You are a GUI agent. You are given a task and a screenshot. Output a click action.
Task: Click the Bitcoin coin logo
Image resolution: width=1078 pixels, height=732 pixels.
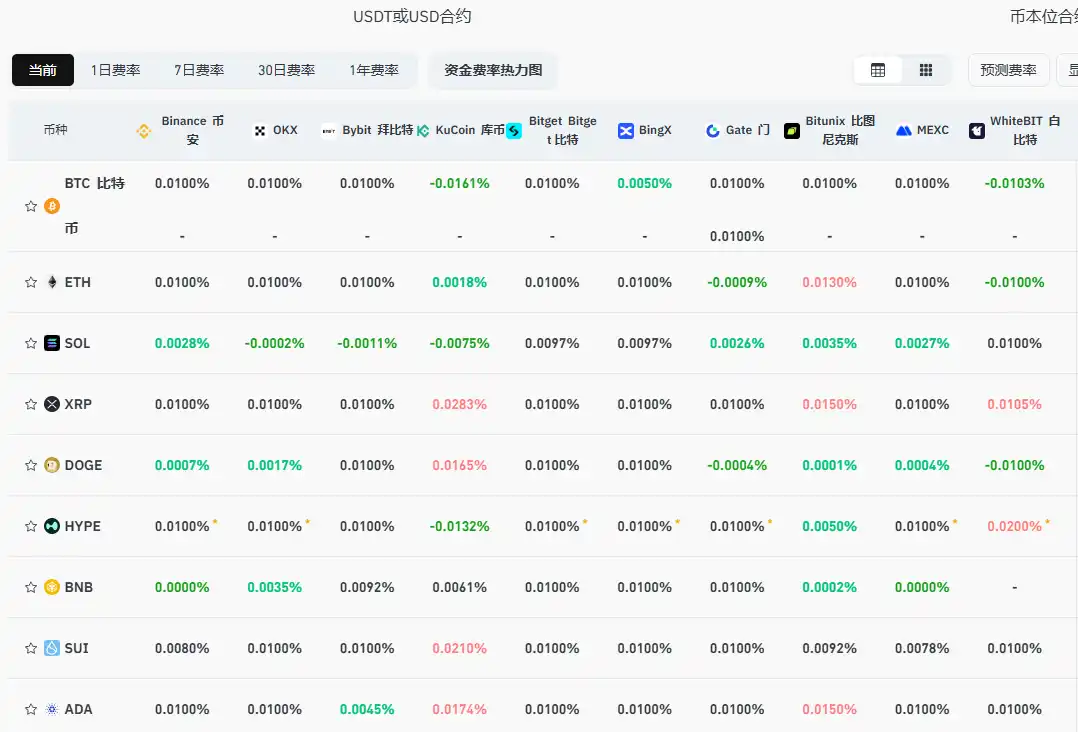tap(52, 206)
